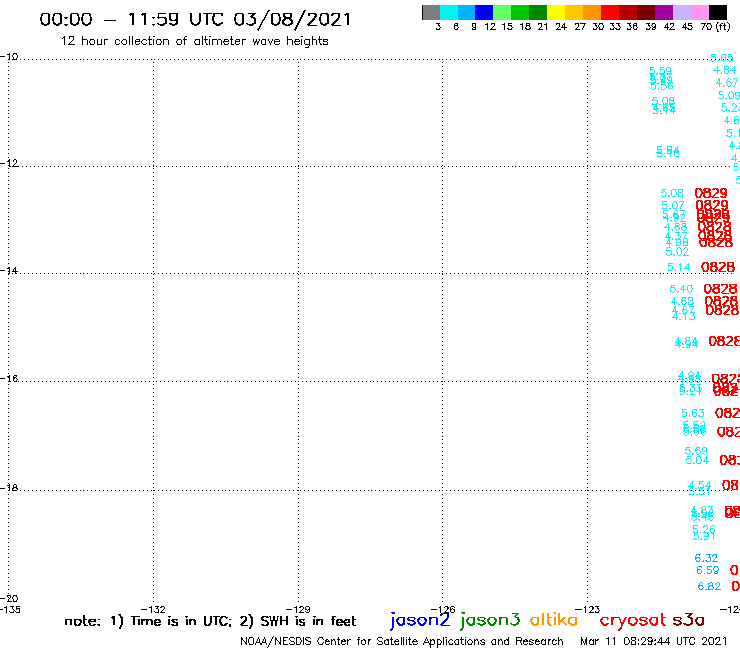Click the darkest green legend swatch
This screenshot has height=650, width=740.
pyautogui.click(x=538, y=12)
